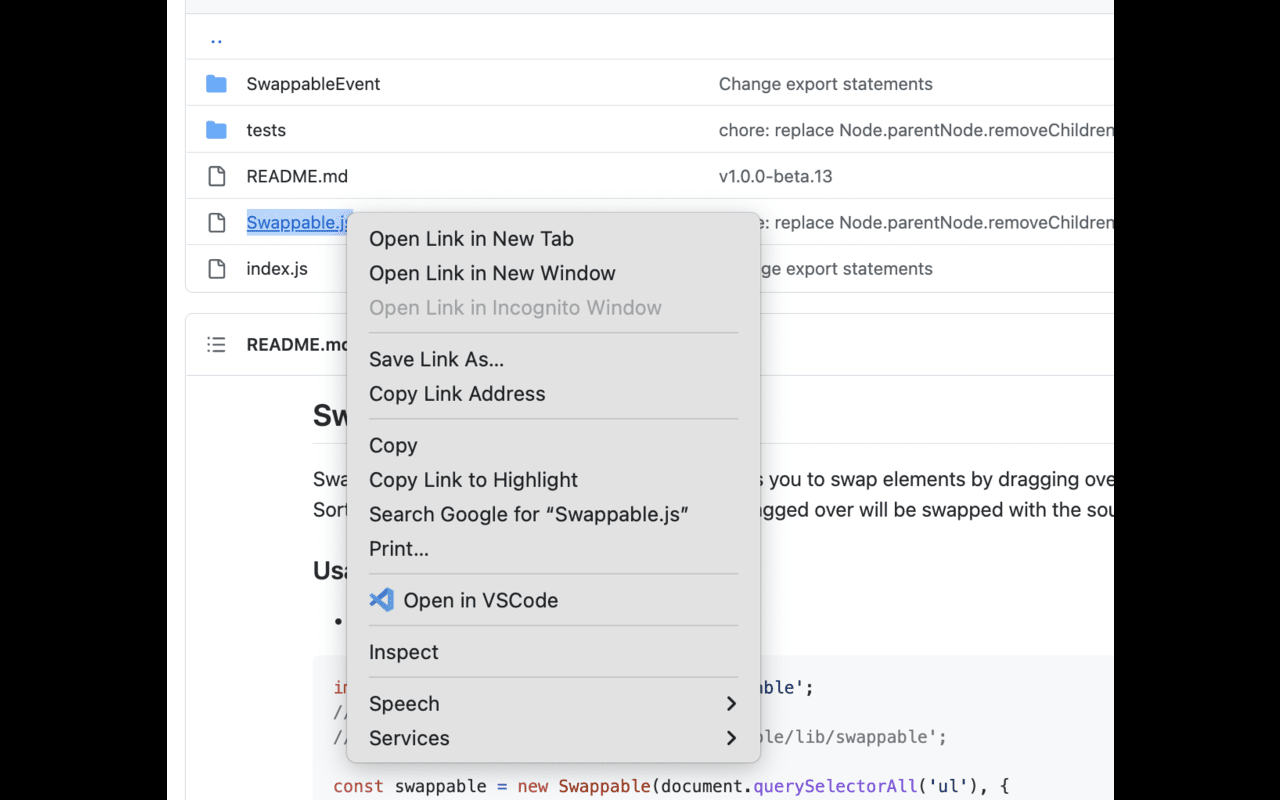Click the tests folder icon
The image size is (1280, 800).
tap(217, 130)
